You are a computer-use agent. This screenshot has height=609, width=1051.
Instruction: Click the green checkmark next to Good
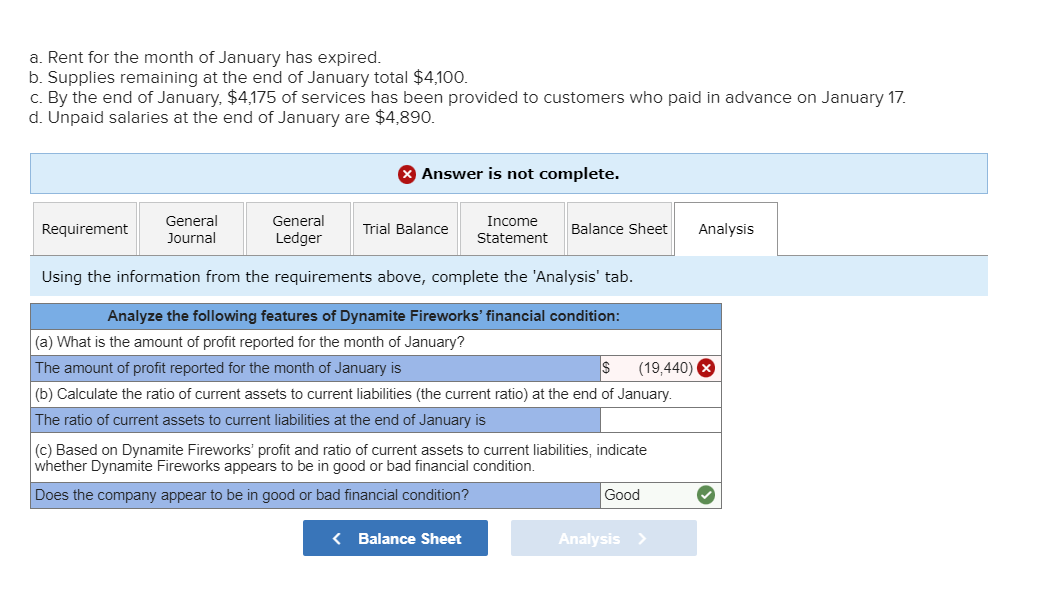pos(707,495)
